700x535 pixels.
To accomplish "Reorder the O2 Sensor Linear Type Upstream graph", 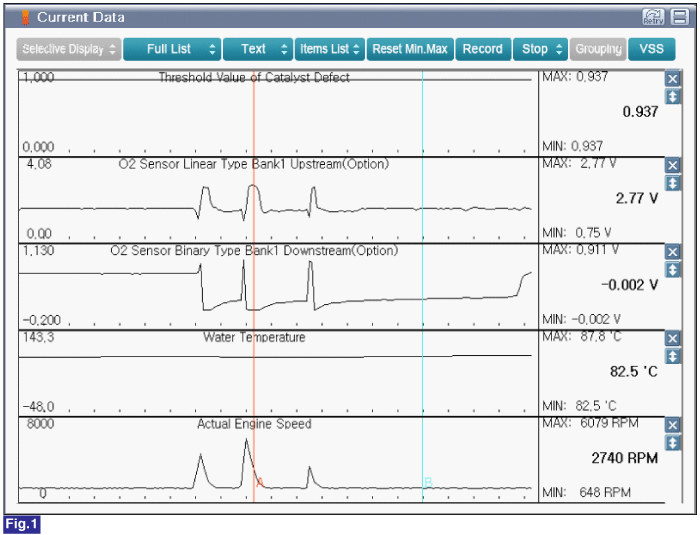I will click(672, 183).
